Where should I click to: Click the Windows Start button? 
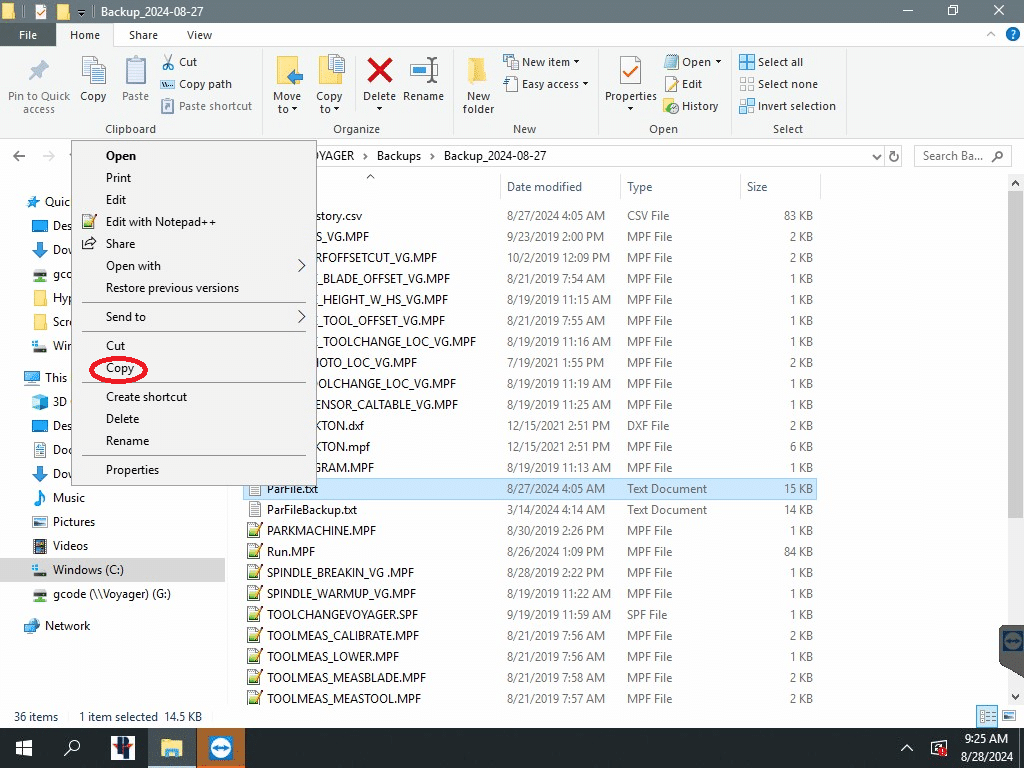click(23, 748)
